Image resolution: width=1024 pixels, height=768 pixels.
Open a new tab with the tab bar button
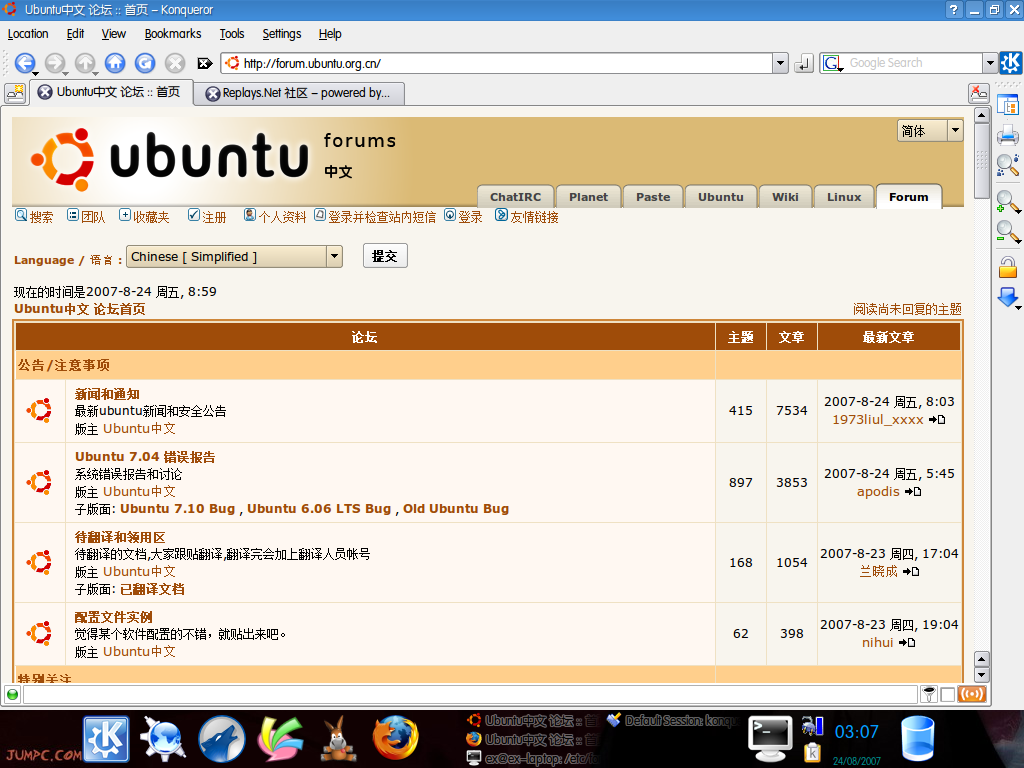[14, 93]
